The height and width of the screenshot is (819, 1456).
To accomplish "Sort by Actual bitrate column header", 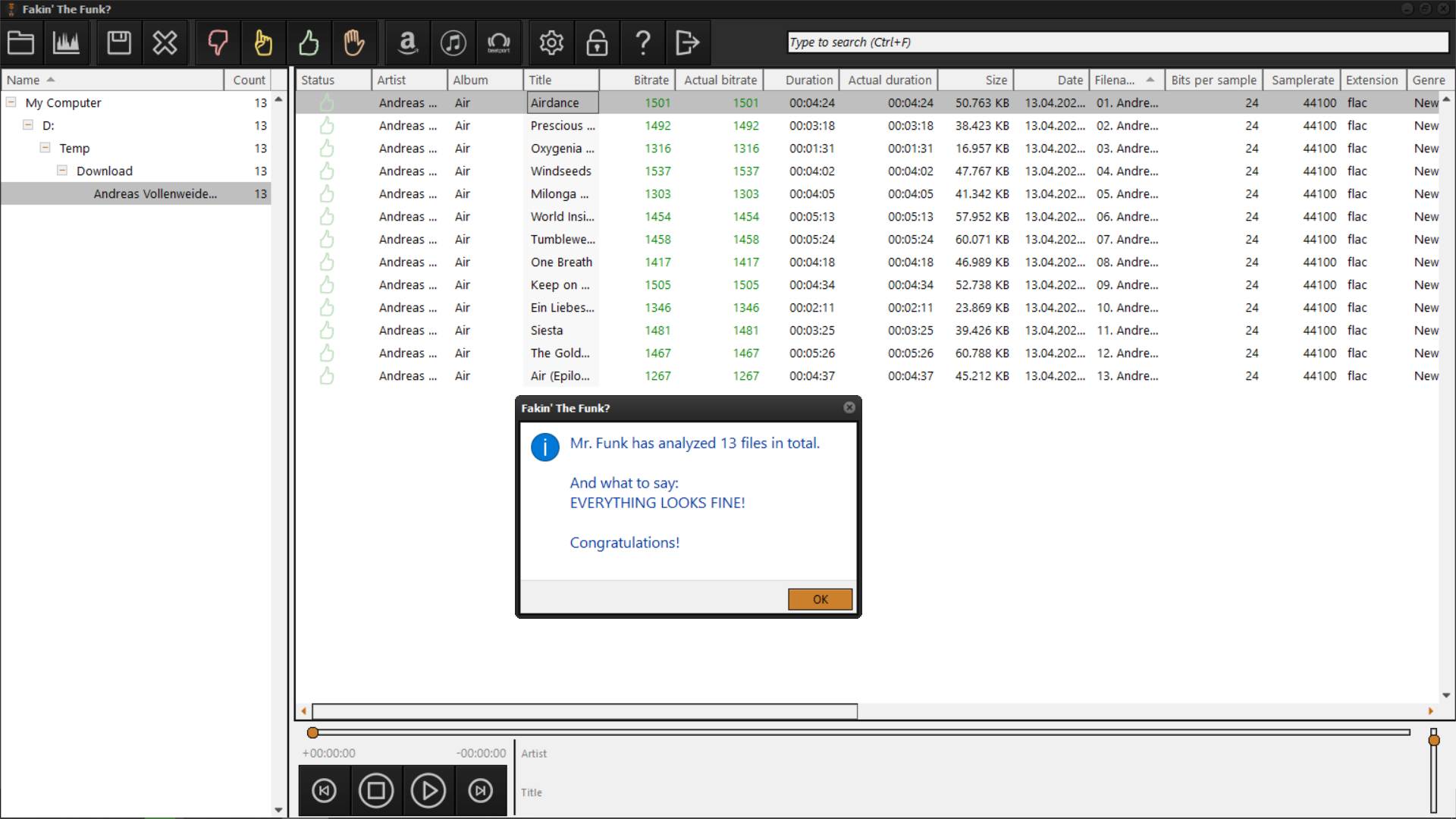I will tap(718, 80).
